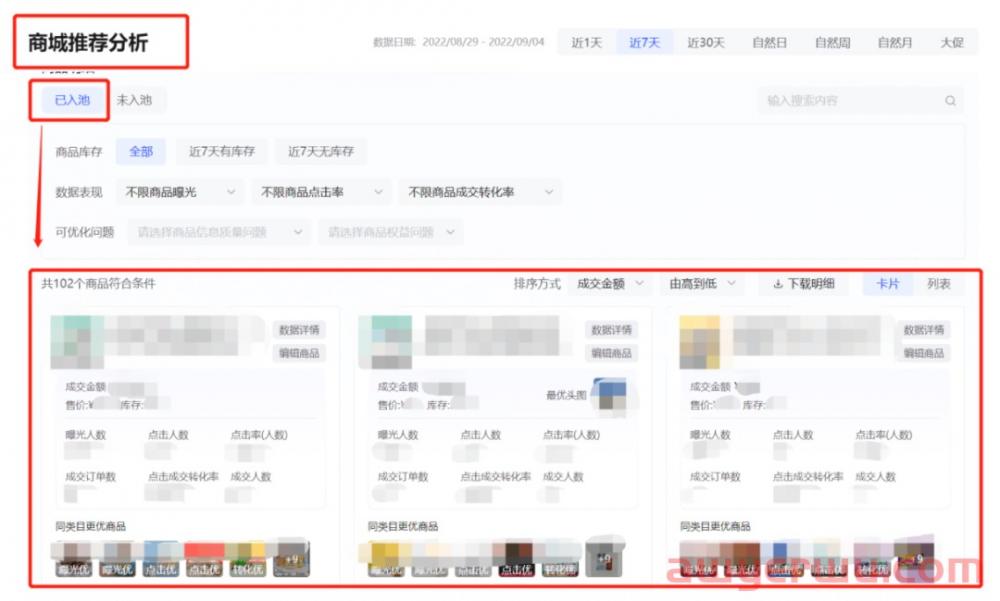Switch to 自然月 date mode
This screenshot has height=601, width=1000.
(895, 43)
